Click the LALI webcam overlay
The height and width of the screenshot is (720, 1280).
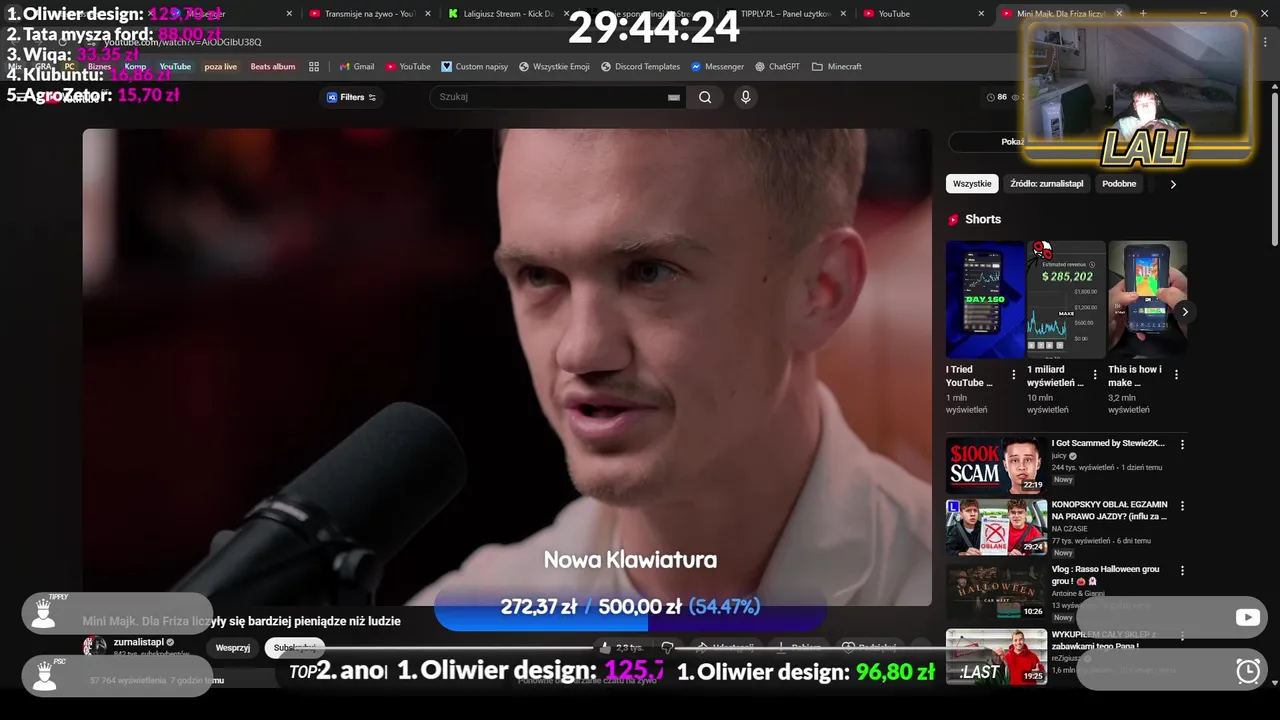click(1138, 90)
